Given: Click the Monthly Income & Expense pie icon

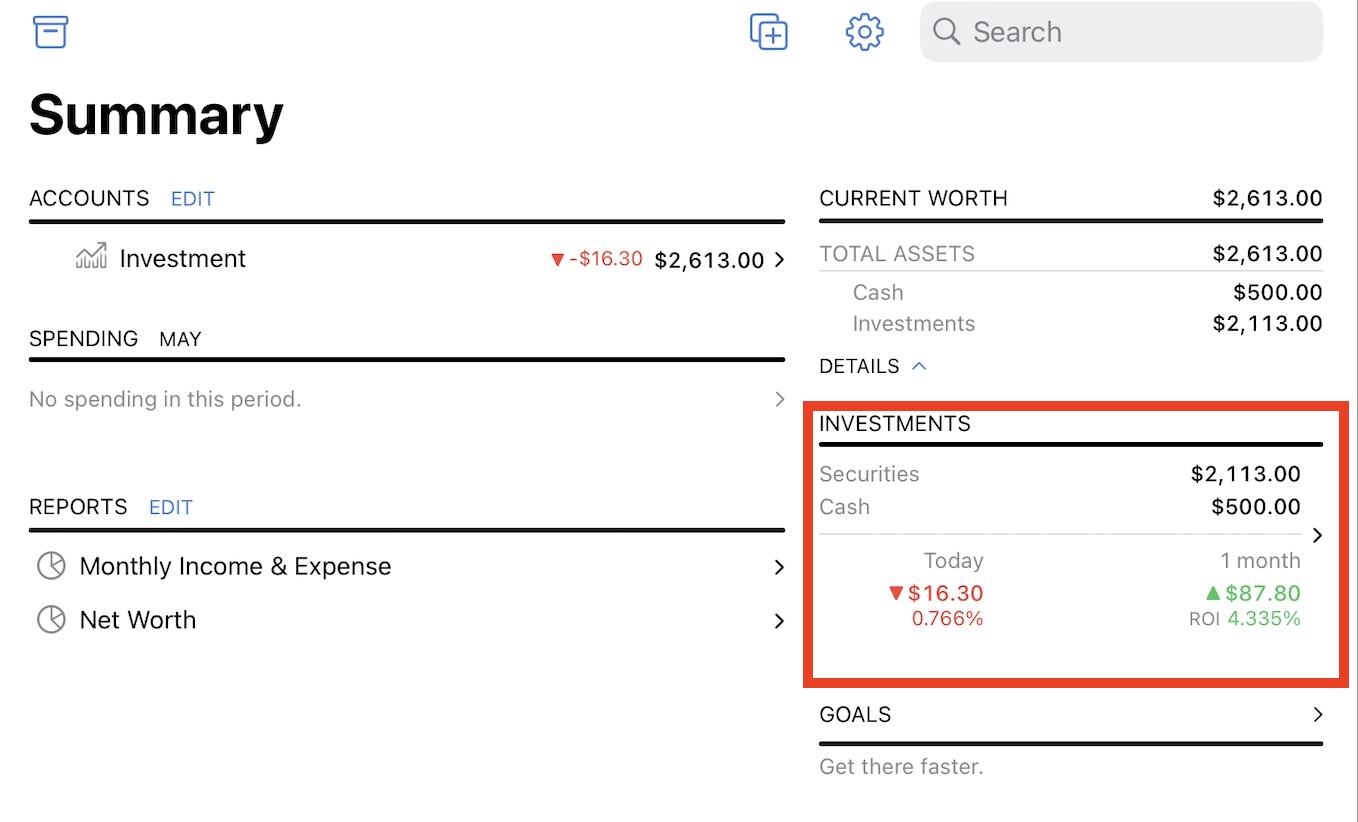Looking at the screenshot, I should (51, 566).
